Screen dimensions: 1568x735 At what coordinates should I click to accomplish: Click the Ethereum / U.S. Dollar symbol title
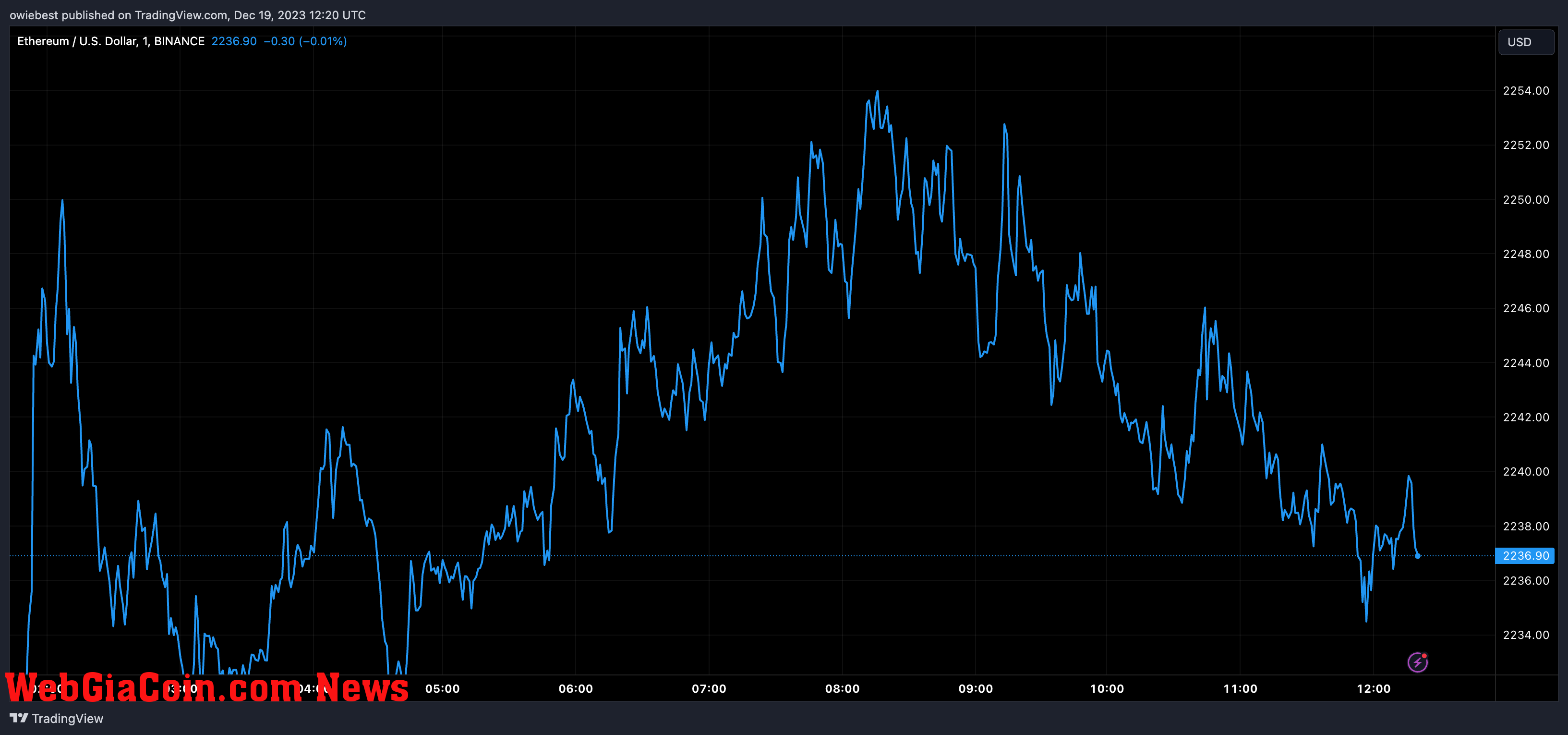(x=111, y=41)
